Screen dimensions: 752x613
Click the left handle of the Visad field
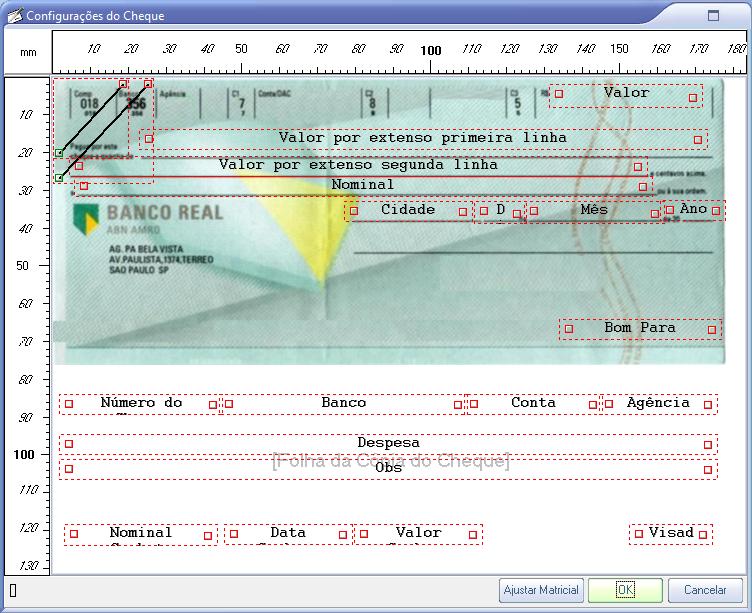click(639, 535)
